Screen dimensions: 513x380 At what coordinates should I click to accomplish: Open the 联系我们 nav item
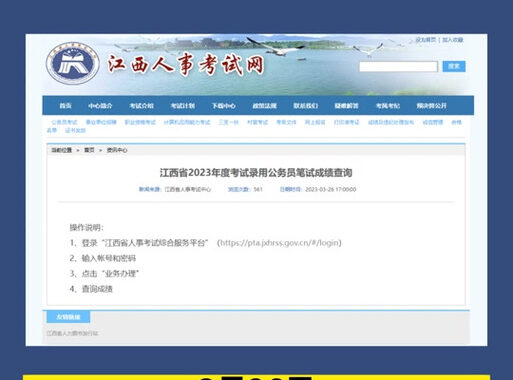(306, 106)
